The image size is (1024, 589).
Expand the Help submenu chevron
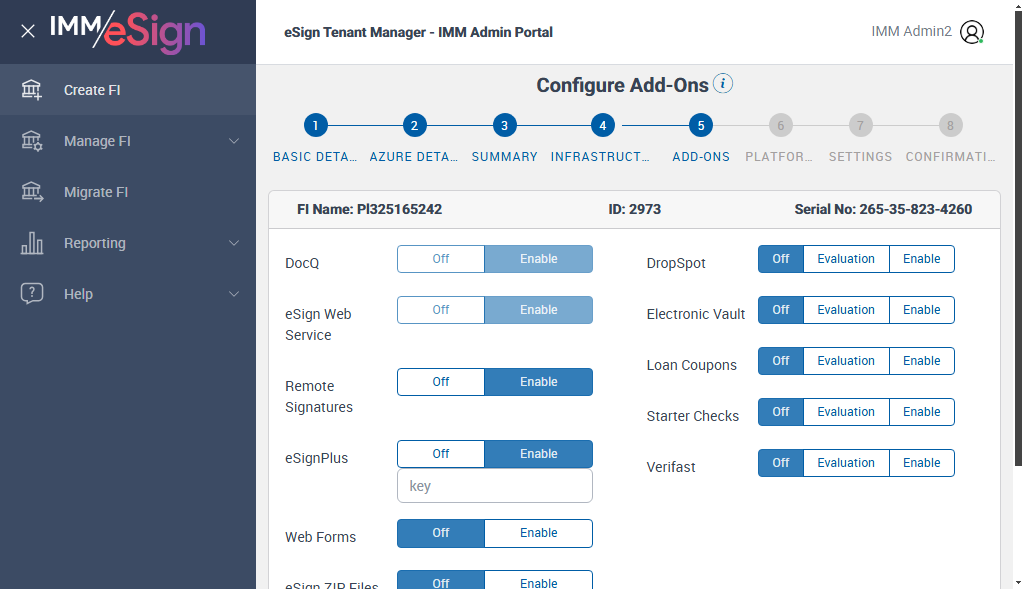click(234, 294)
